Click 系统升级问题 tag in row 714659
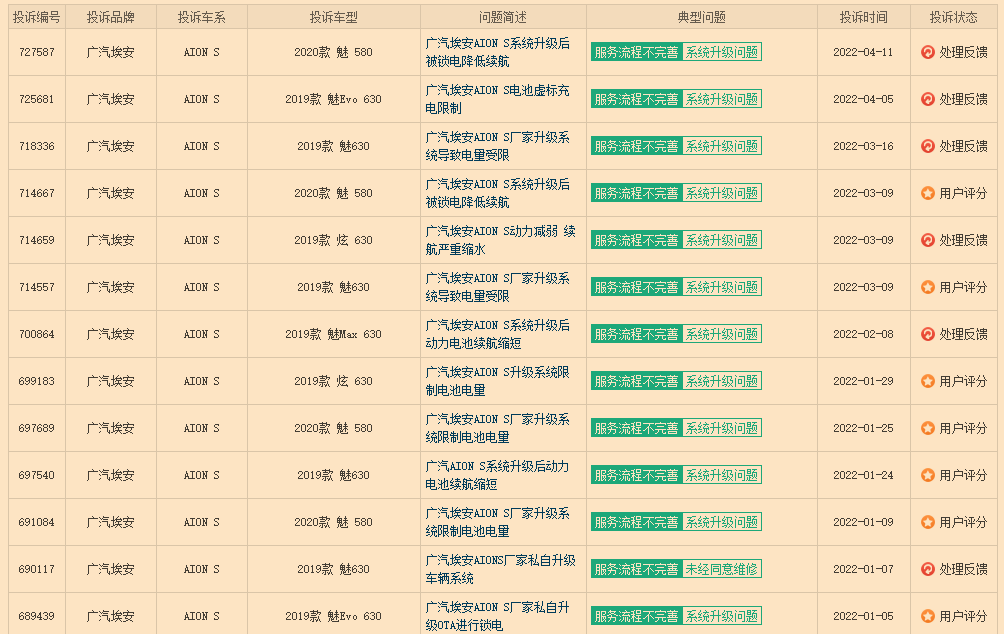Viewport: 1004px width, 634px height. click(x=722, y=240)
